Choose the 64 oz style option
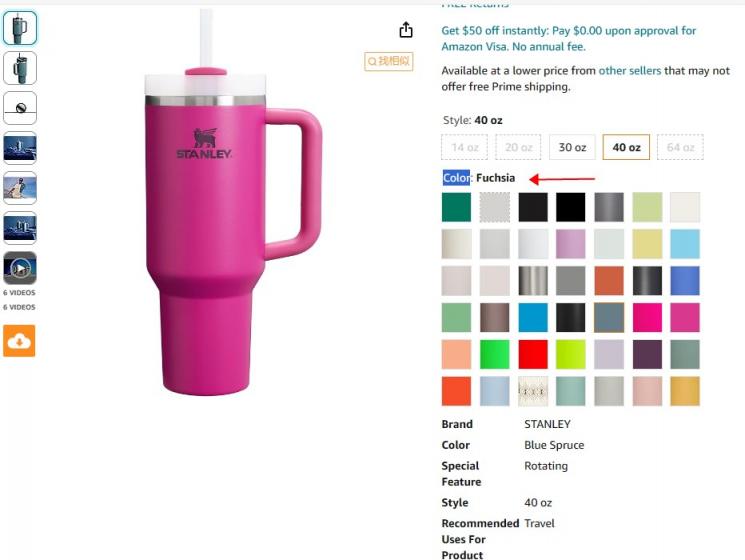The image size is (745, 560). coord(680,147)
